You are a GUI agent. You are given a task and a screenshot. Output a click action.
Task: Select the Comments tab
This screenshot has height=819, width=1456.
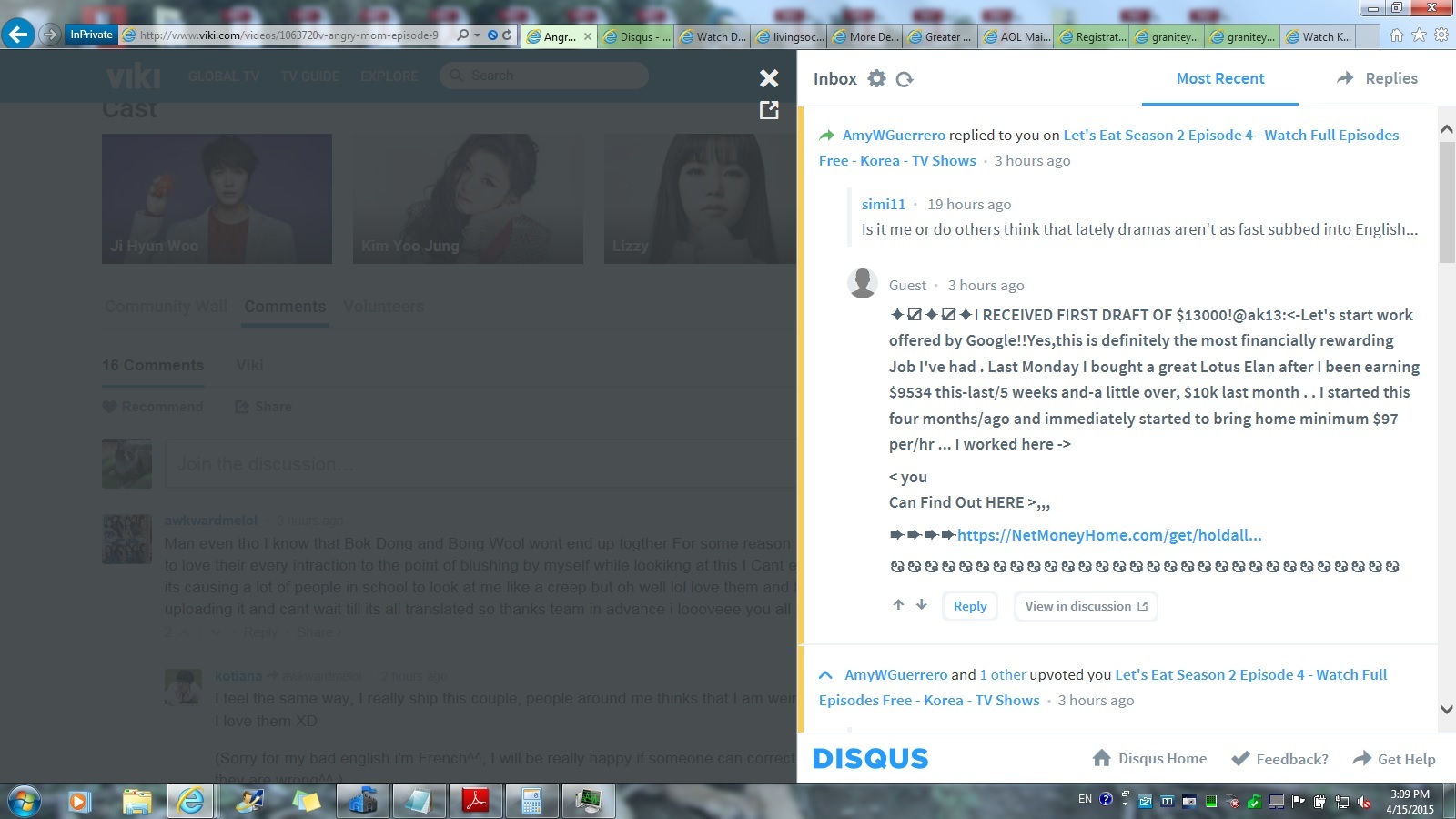click(x=285, y=307)
